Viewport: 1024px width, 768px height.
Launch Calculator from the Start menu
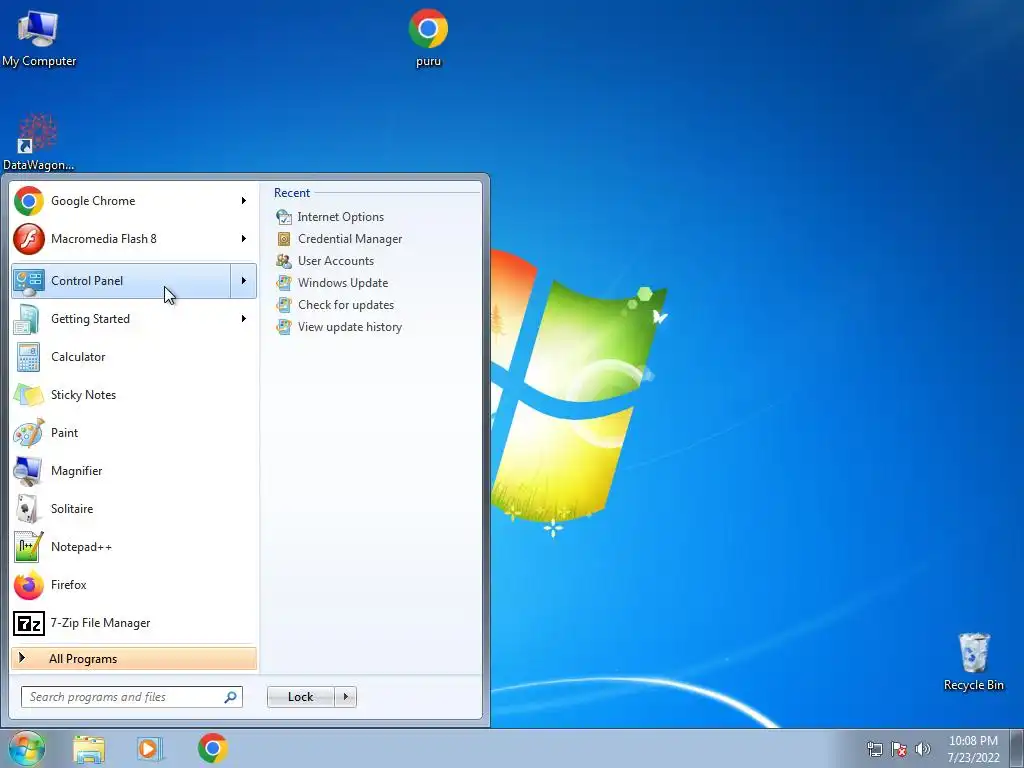(134, 357)
